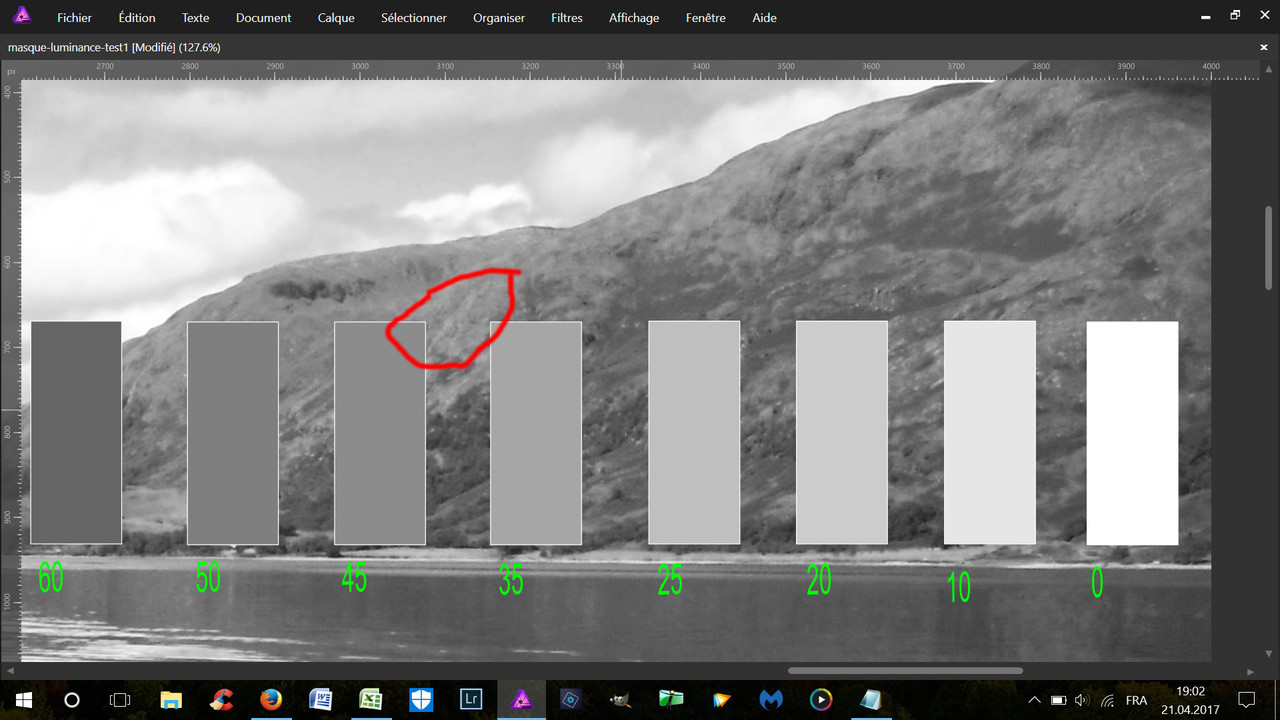Screen dimensions: 1280x720
Task: Open Microsoft Word from taskbar
Action: [x=321, y=700]
